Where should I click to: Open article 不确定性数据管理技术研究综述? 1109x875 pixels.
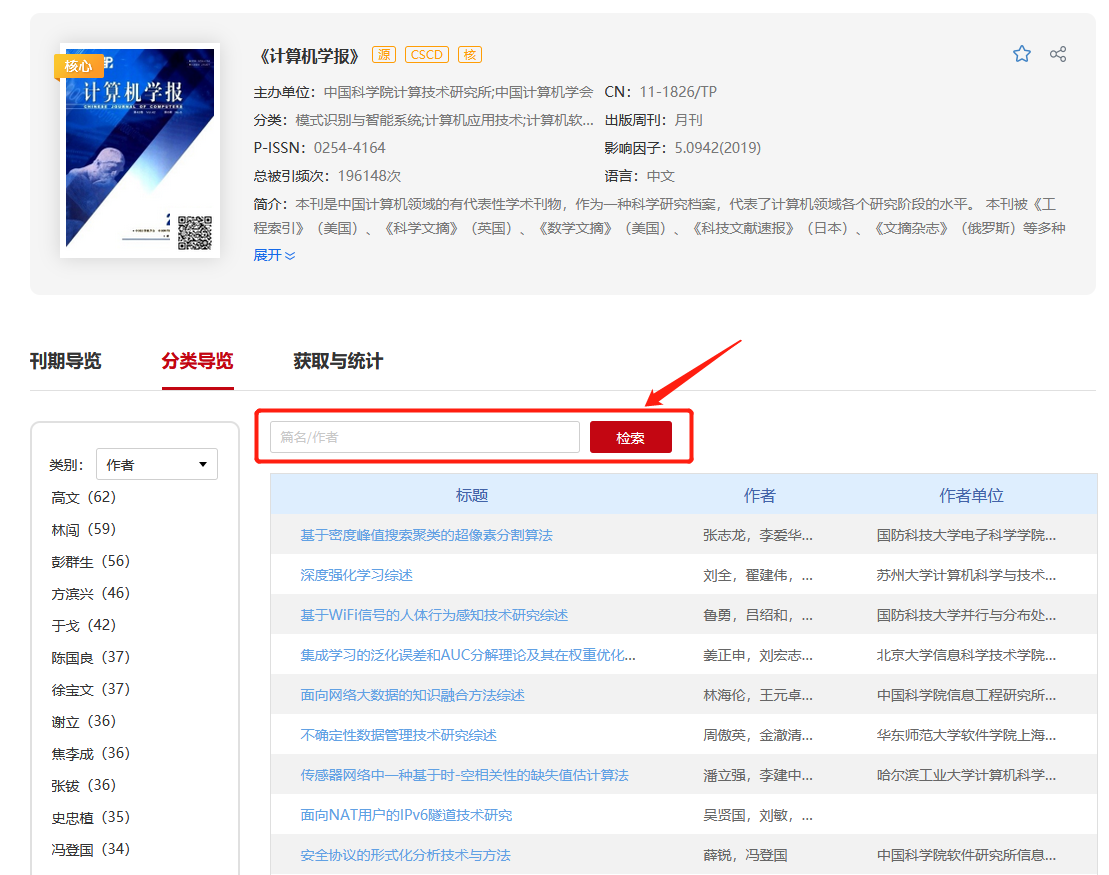(398, 735)
